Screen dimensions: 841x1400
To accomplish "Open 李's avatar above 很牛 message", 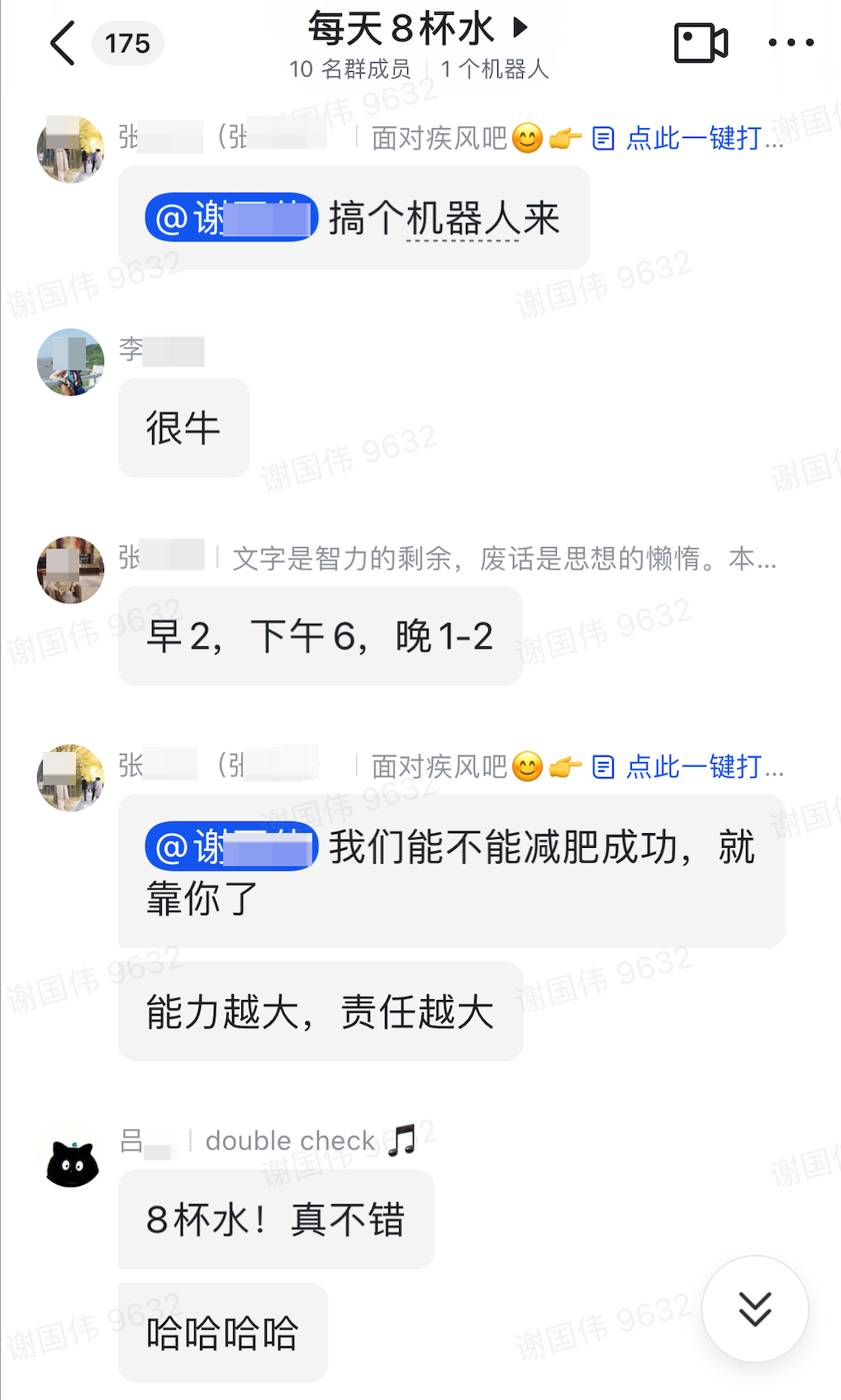I will tap(71, 362).
